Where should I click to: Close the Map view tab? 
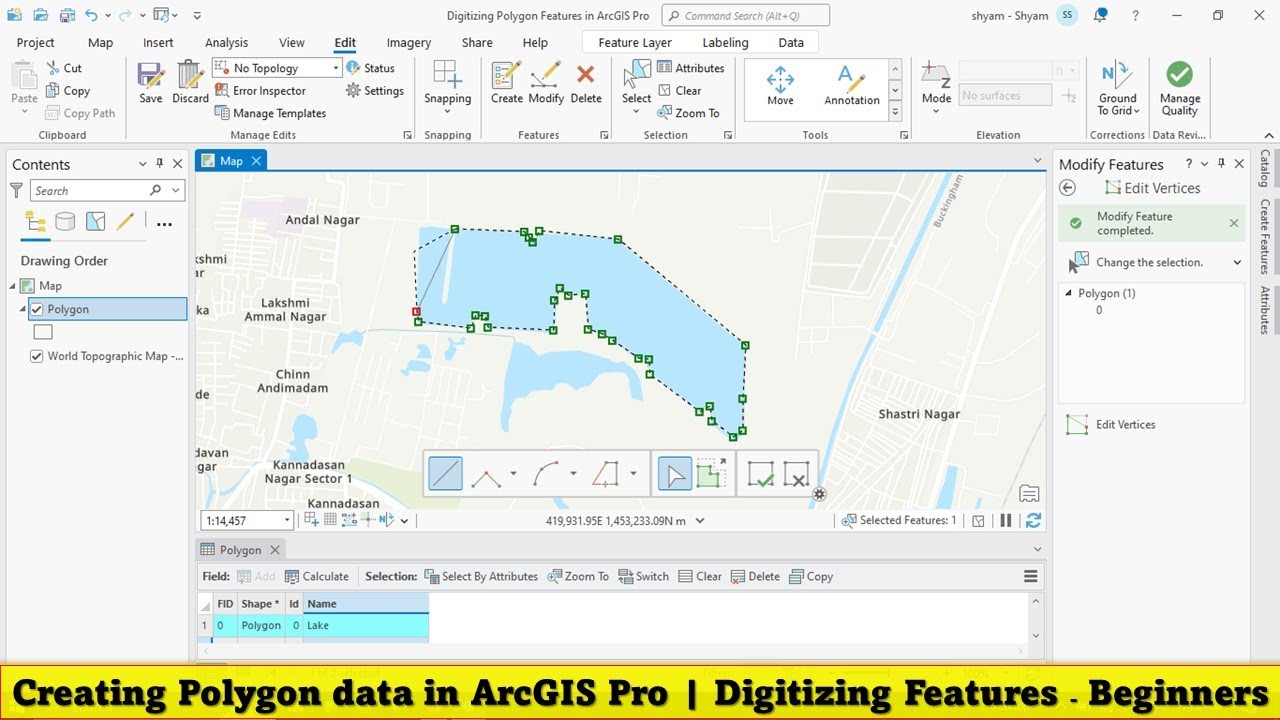256,161
